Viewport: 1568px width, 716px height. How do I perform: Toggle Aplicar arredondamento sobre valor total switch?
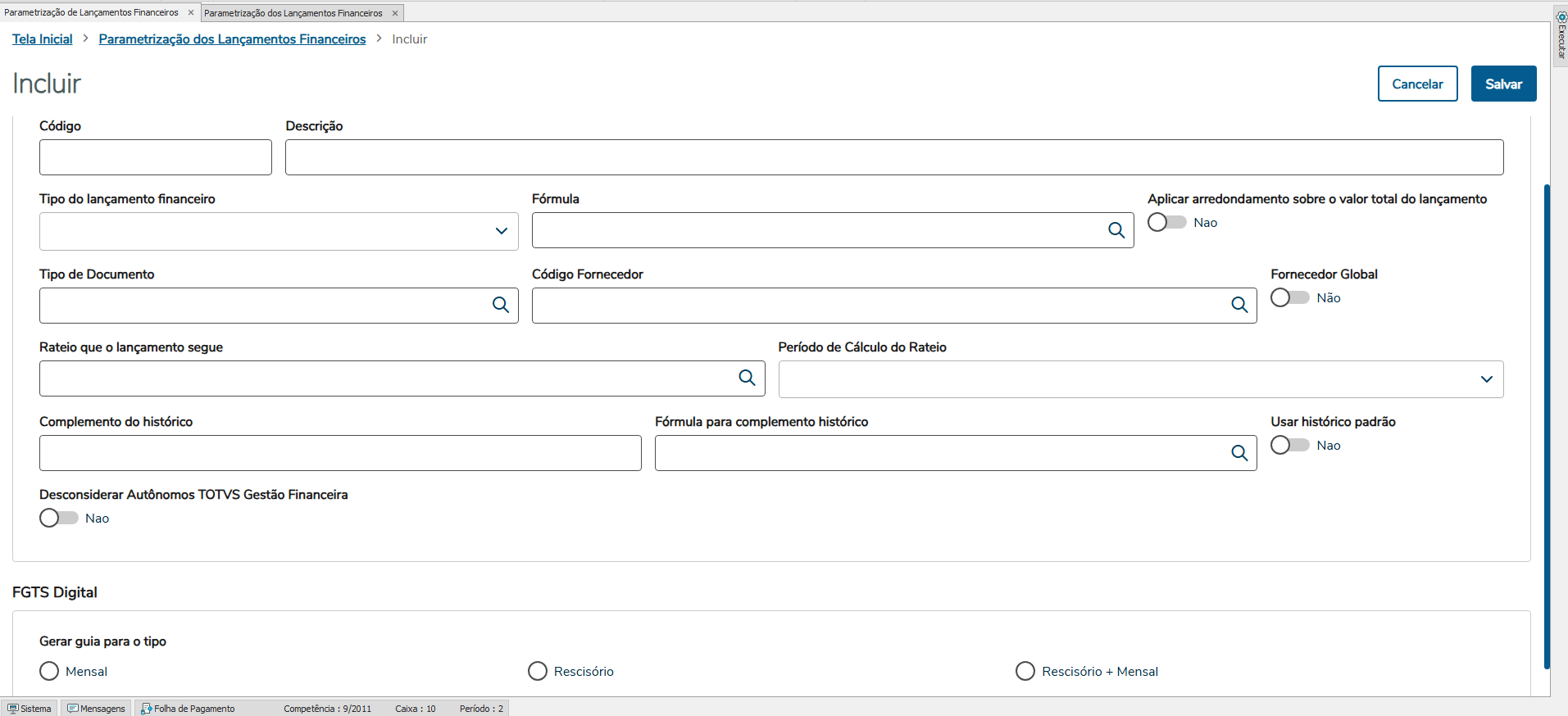[1166, 222]
